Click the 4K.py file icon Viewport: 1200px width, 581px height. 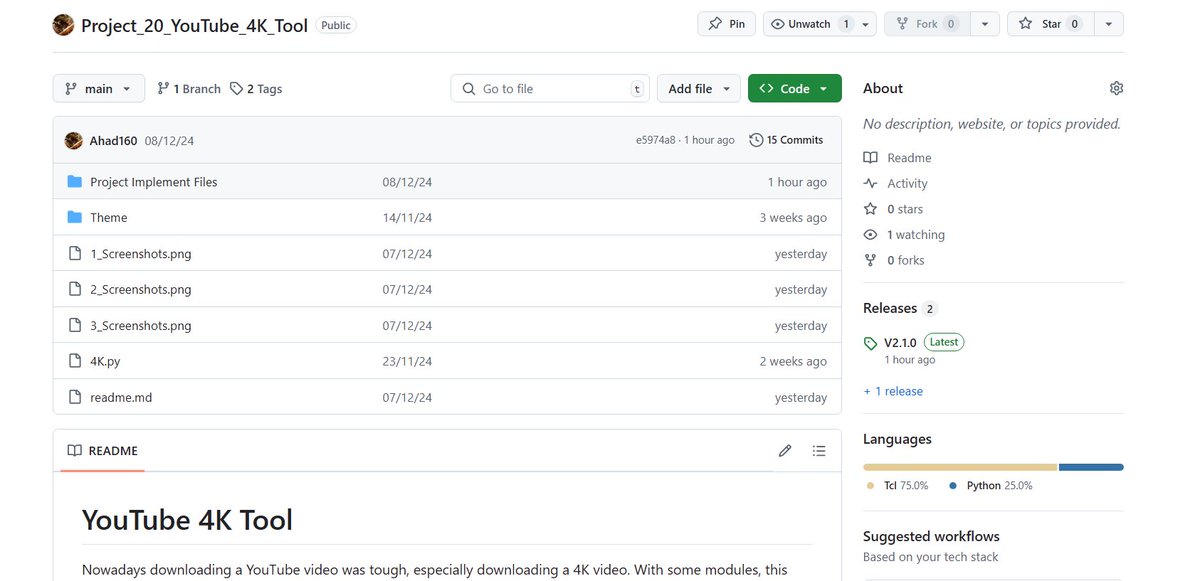74,361
